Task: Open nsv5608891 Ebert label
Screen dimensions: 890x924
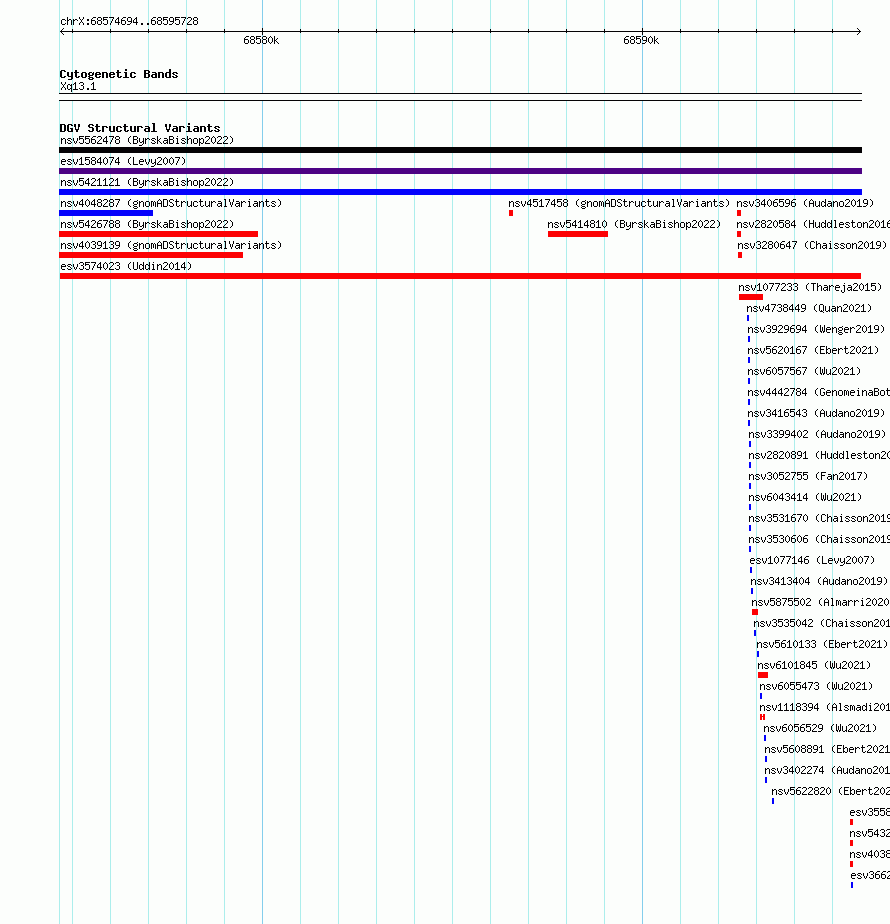Action: tap(827, 750)
